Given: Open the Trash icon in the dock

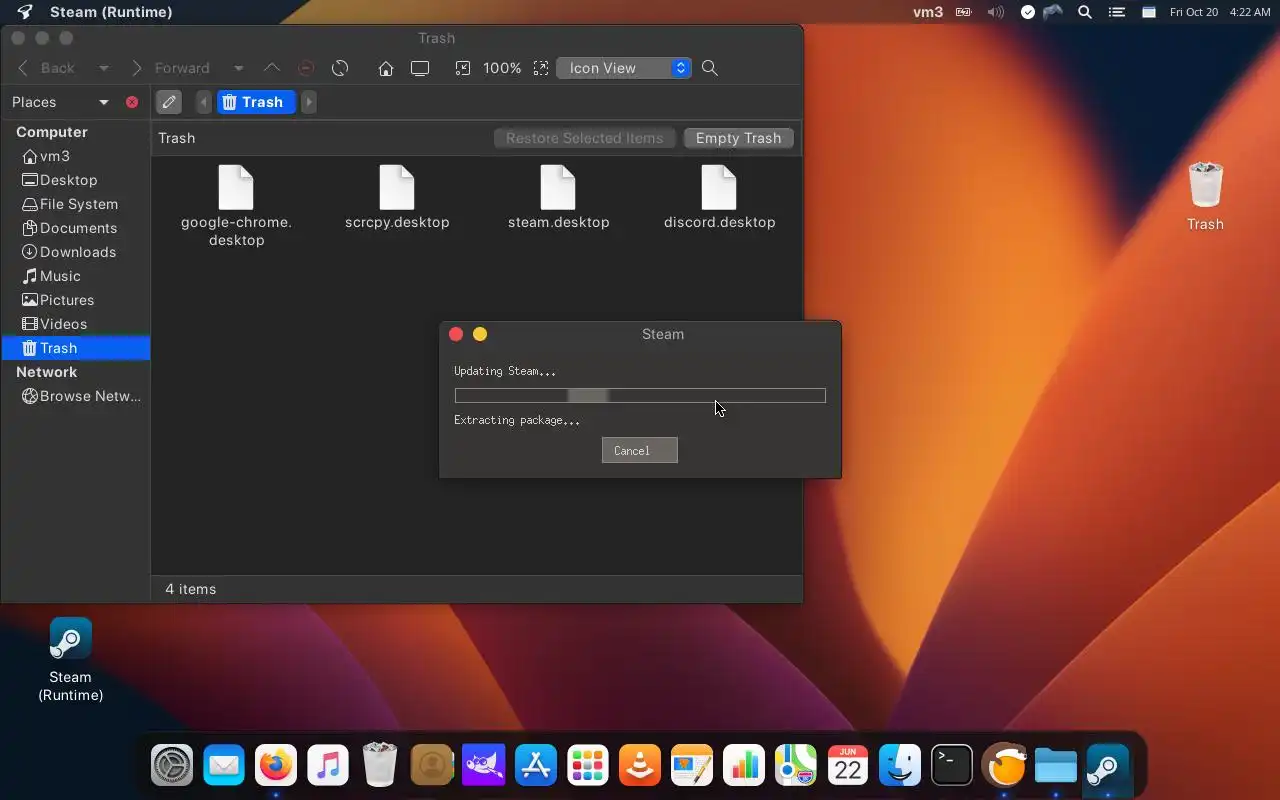Looking at the screenshot, I should [x=380, y=767].
